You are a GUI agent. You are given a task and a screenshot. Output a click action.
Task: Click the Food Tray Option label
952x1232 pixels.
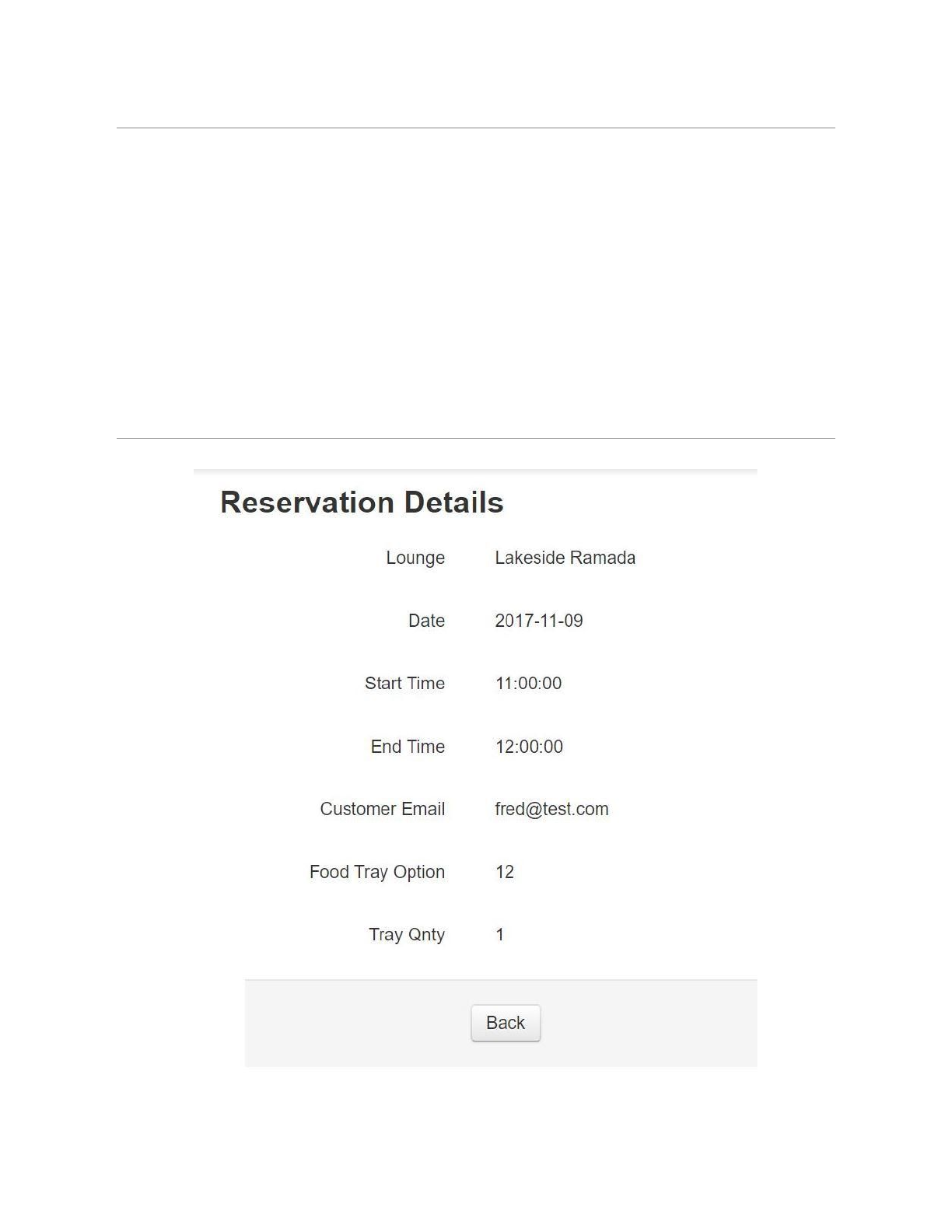tap(376, 872)
